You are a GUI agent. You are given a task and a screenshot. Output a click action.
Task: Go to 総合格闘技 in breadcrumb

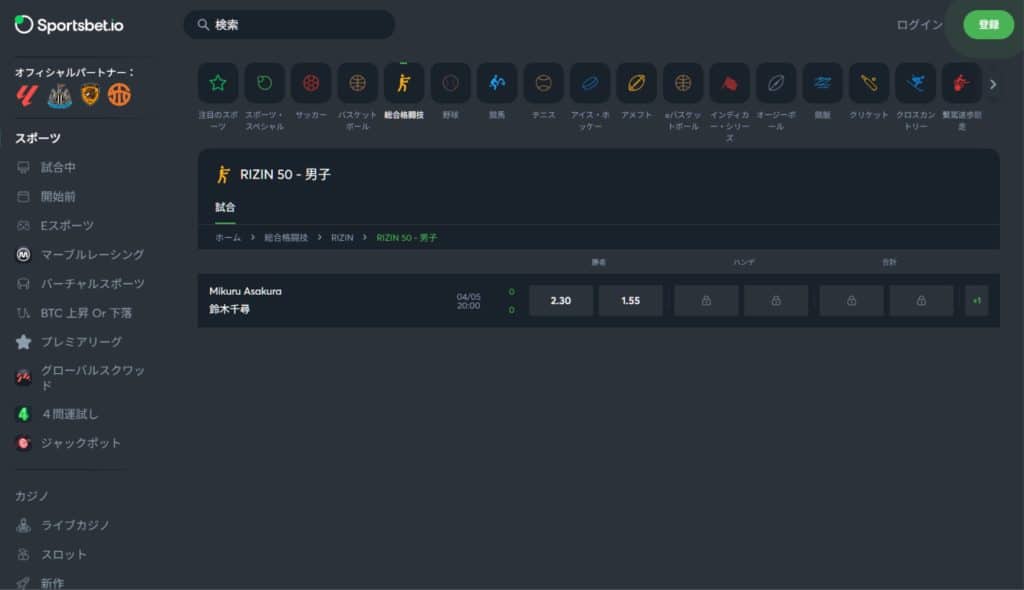click(x=286, y=238)
